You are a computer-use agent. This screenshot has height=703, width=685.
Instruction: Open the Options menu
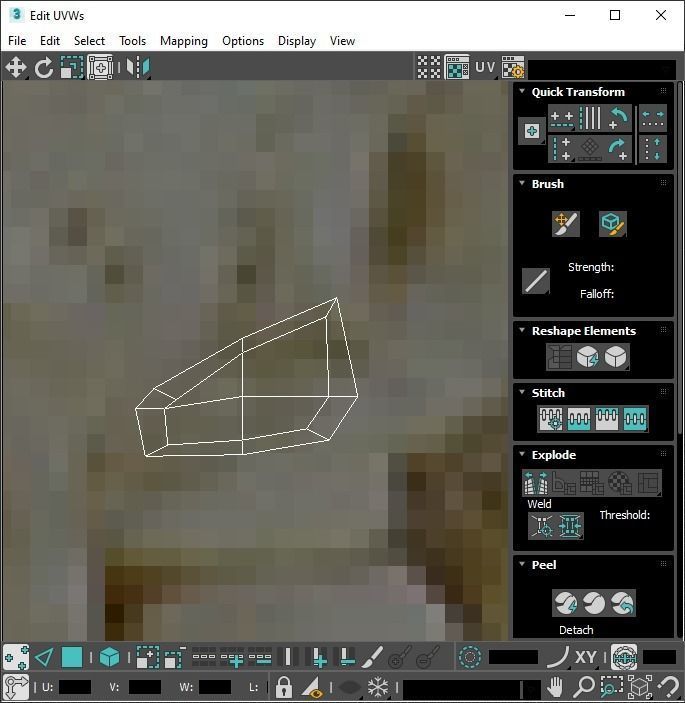pos(243,41)
